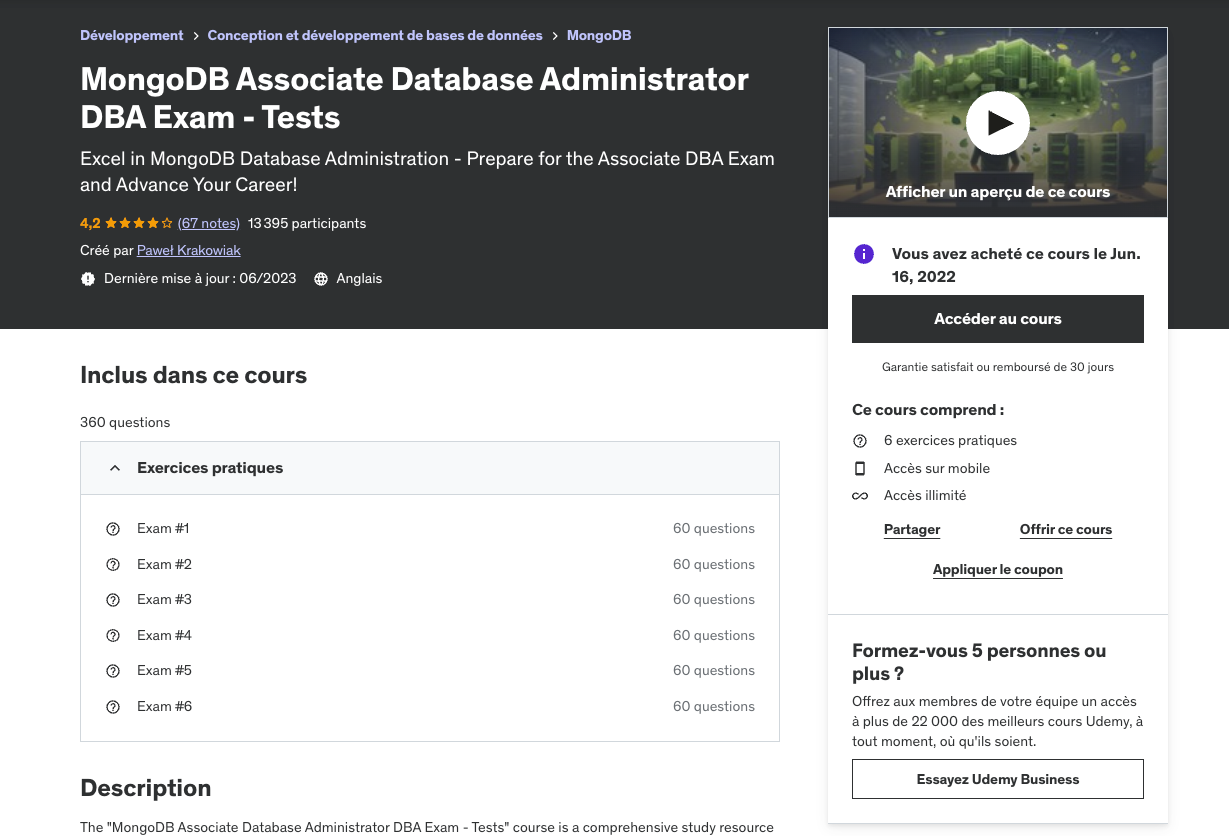Open the 67 notes ratings link
This screenshot has height=836, width=1229.
tap(209, 224)
